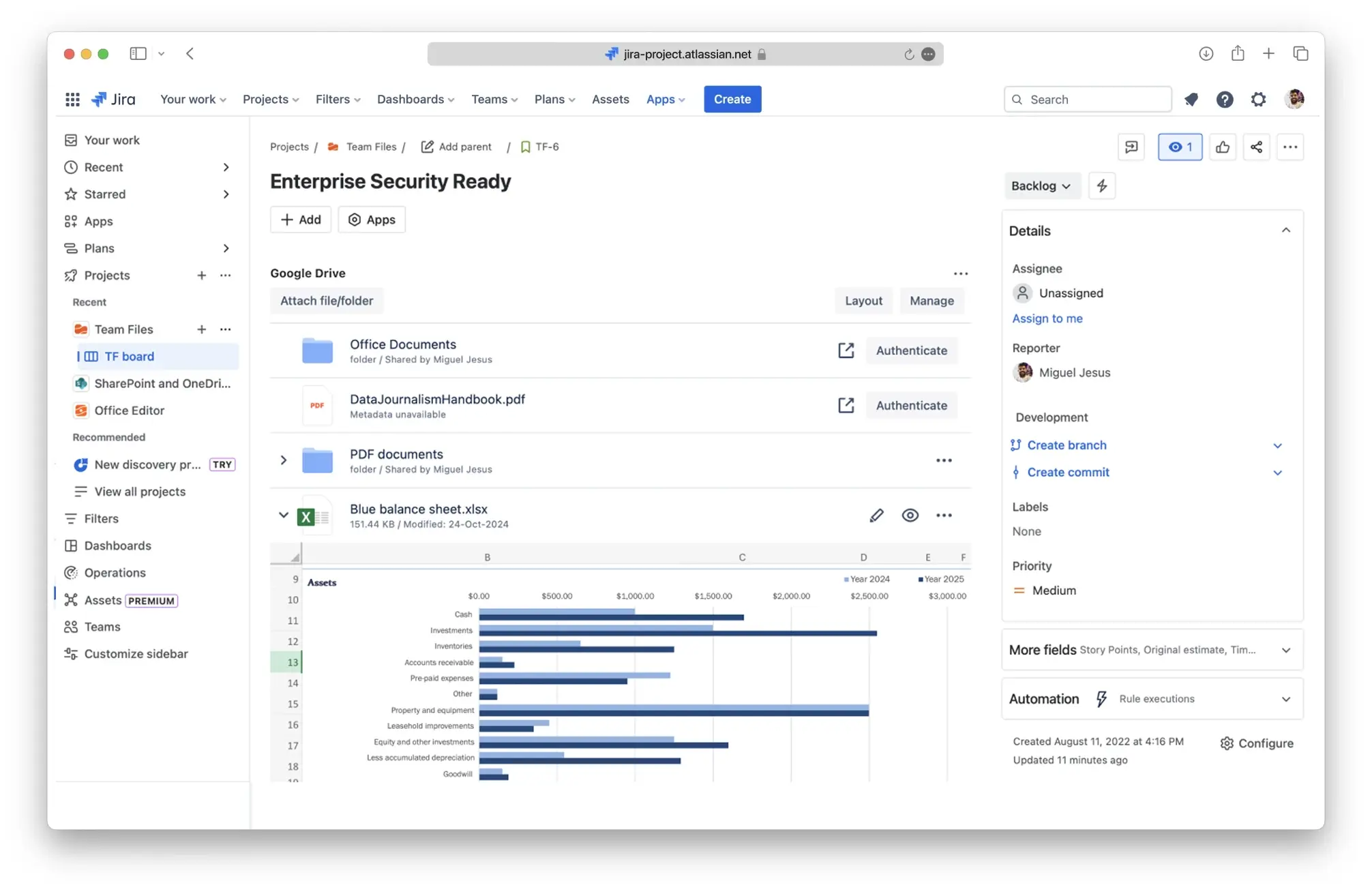The height and width of the screenshot is (892, 1372).
Task: Expand Create branch options
Action: click(1277, 446)
